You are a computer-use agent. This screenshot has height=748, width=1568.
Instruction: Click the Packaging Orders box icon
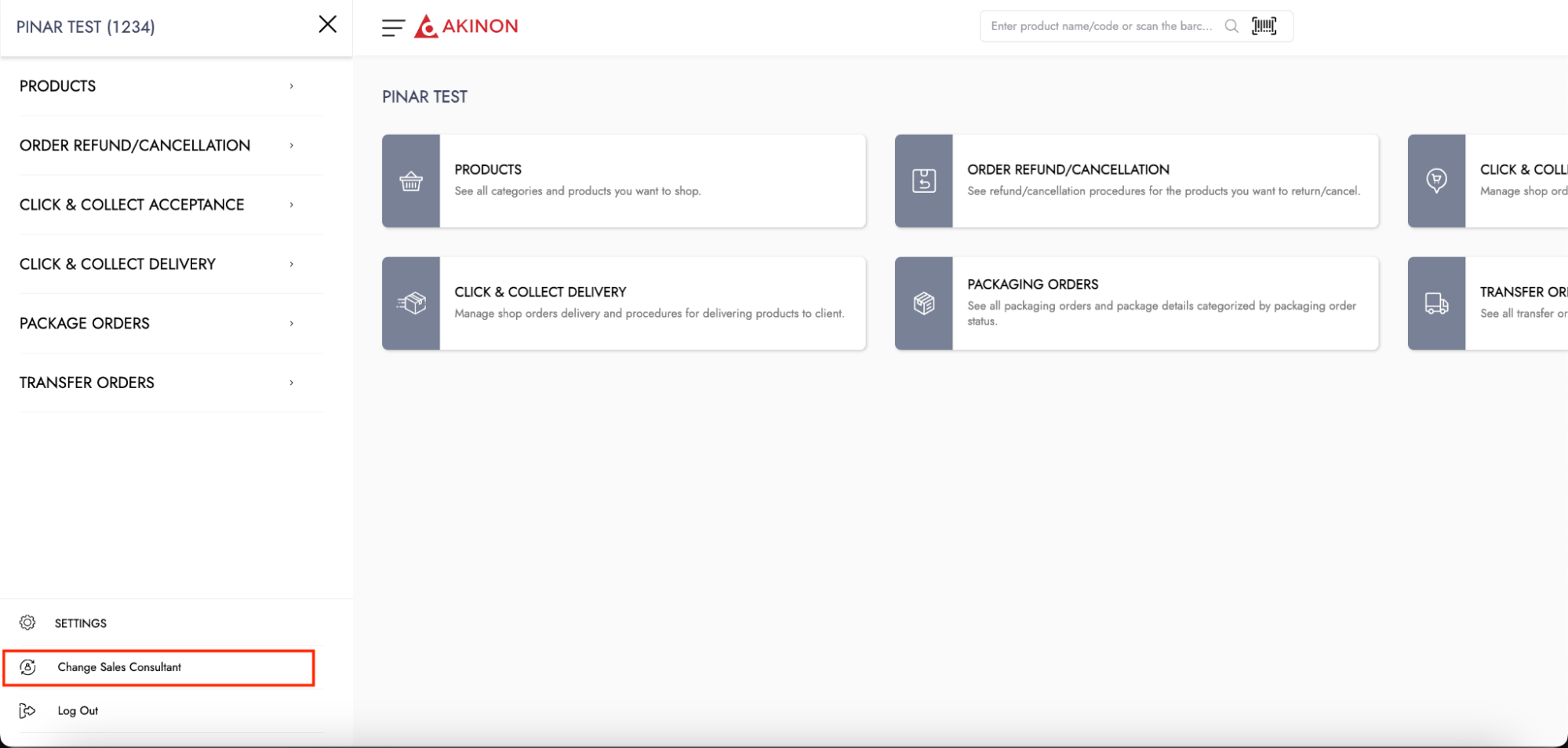click(923, 303)
